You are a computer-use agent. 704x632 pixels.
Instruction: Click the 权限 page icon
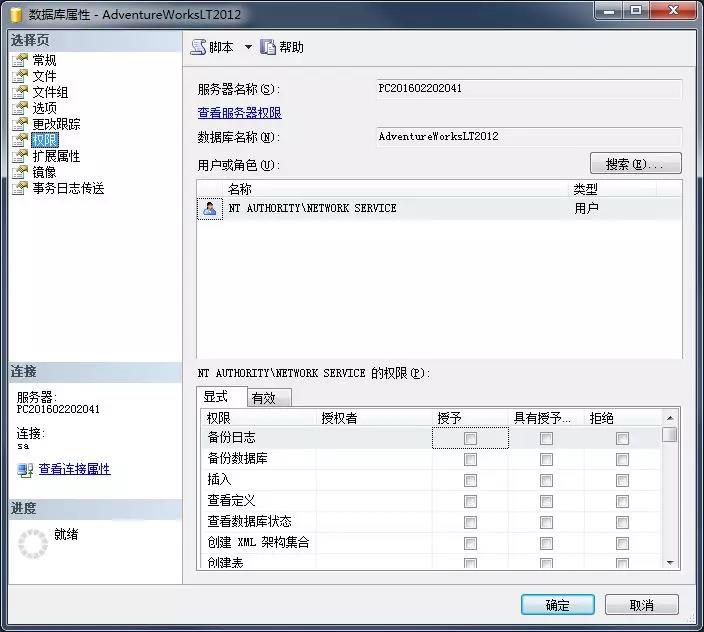click(x=20, y=140)
